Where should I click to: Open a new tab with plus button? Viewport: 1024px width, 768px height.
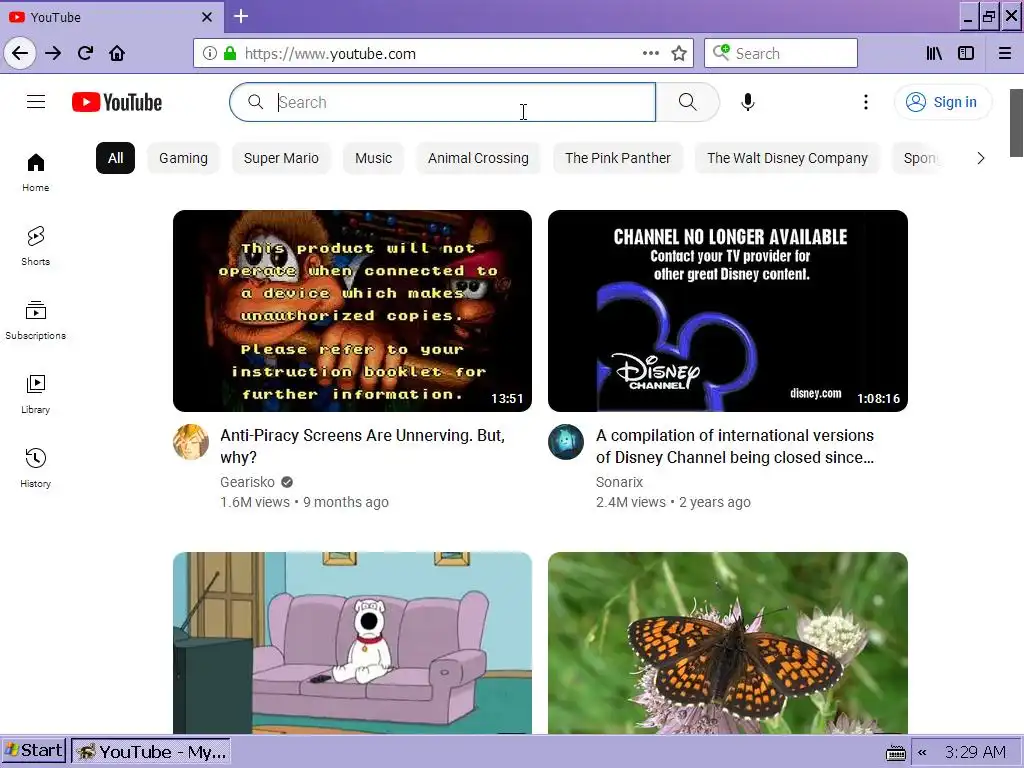point(241,16)
